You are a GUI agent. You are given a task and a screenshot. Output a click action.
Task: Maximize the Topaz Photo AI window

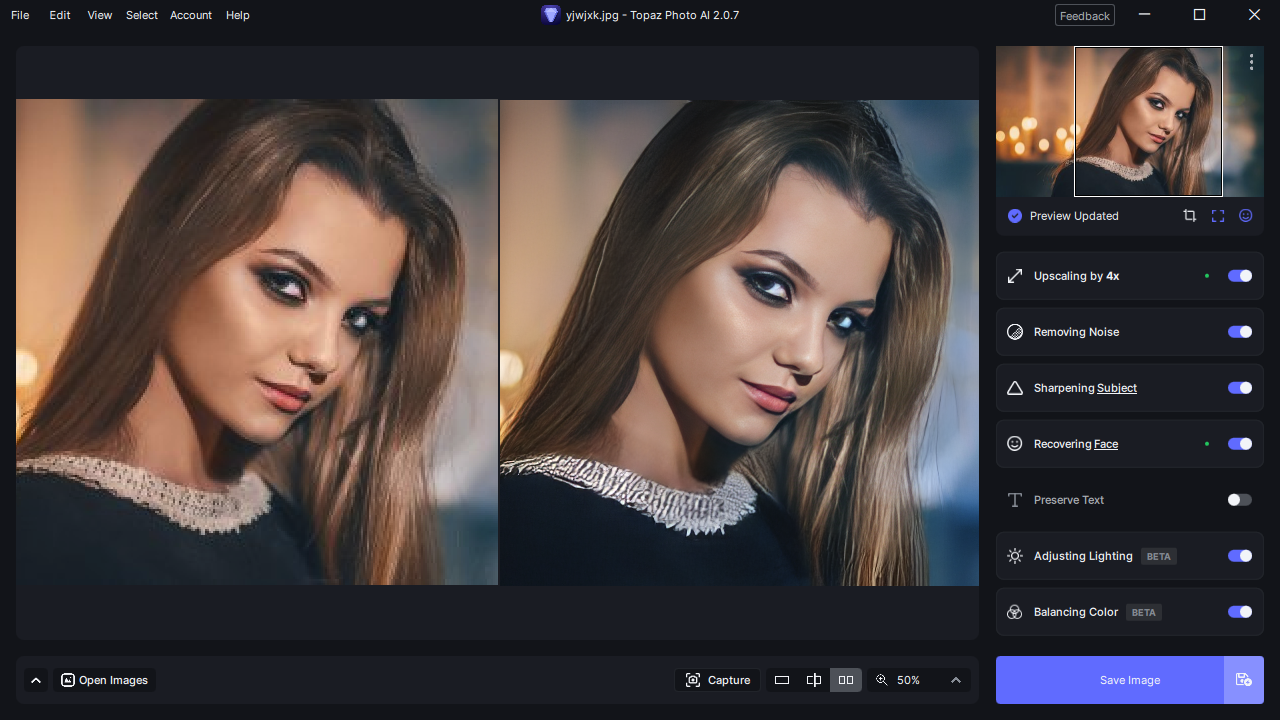coord(1200,15)
